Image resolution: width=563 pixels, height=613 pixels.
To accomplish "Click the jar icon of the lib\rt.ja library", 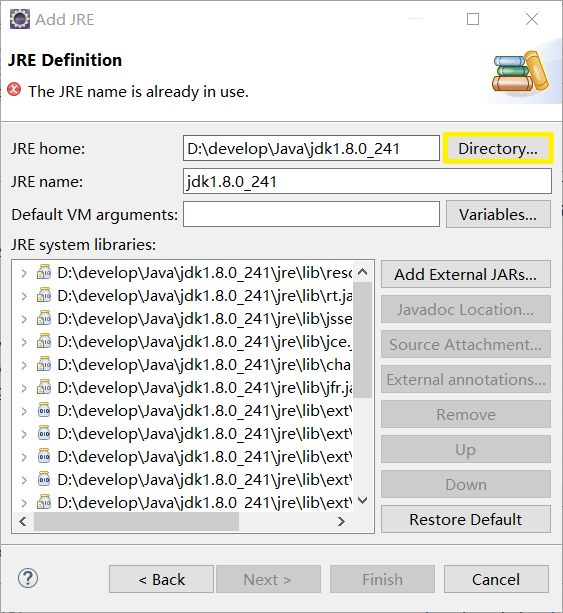I will pyautogui.click(x=44, y=295).
